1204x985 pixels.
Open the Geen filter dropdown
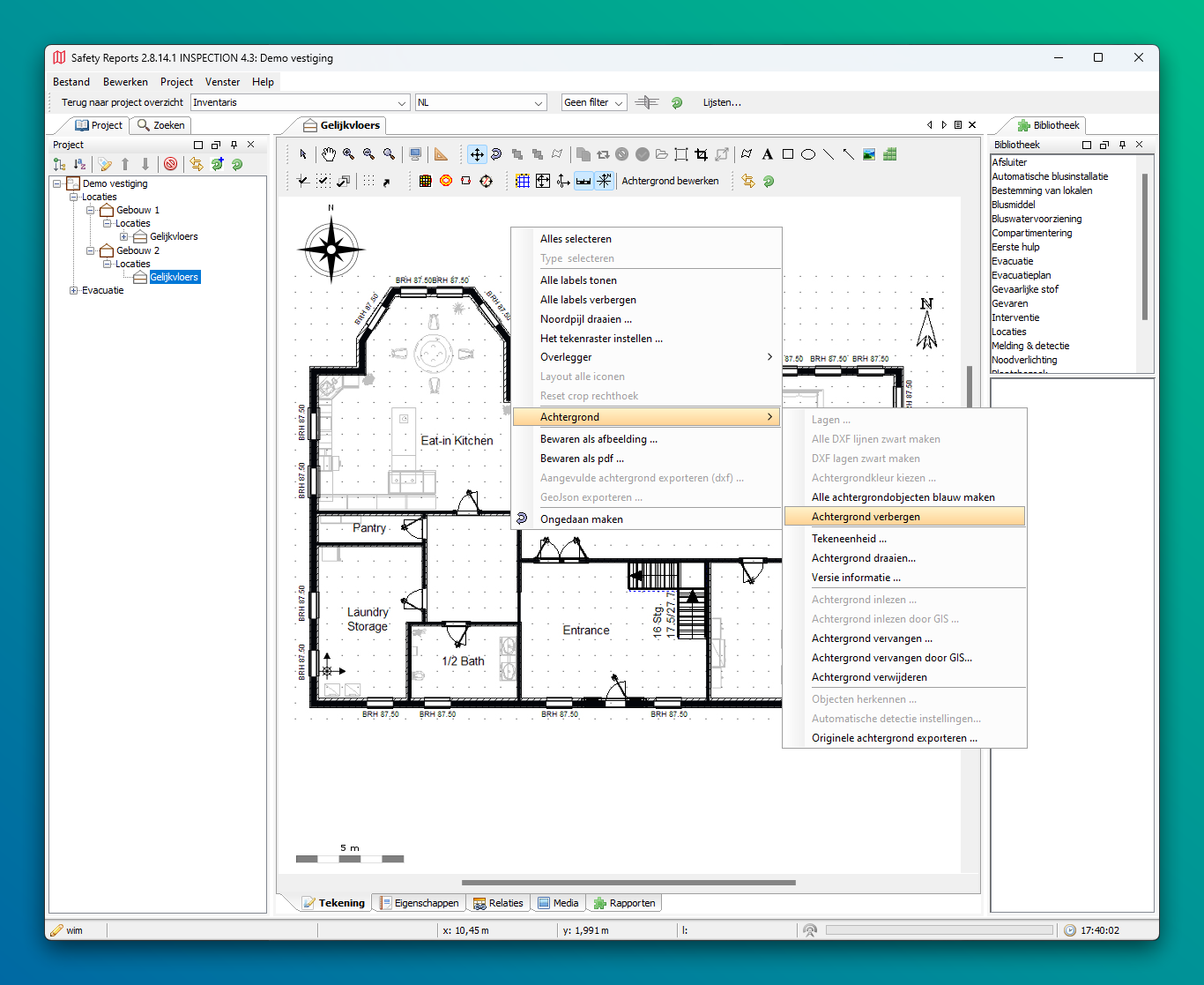tap(594, 102)
